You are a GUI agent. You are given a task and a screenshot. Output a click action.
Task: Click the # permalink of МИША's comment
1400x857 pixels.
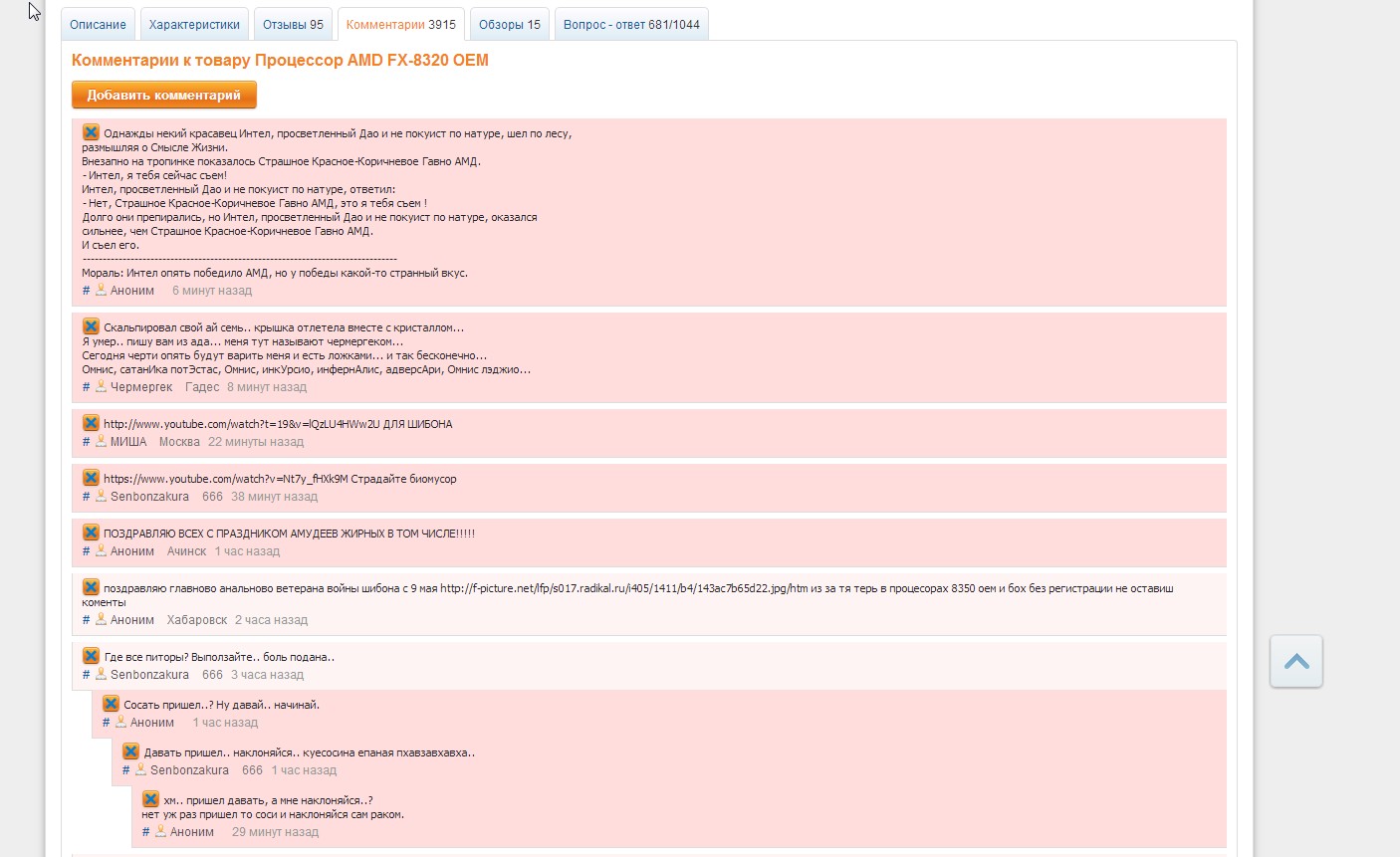click(86, 442)
